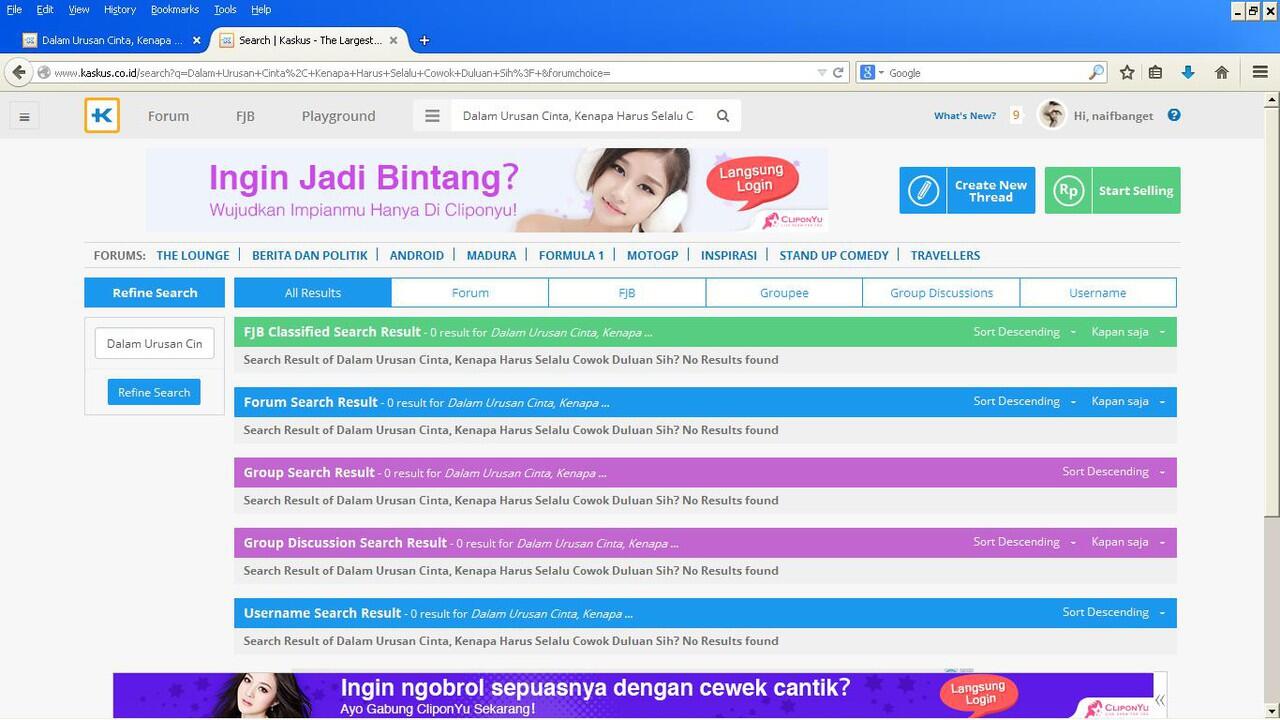
Task: Open the Firefox hamburger menu
Action: point(1260,72)
